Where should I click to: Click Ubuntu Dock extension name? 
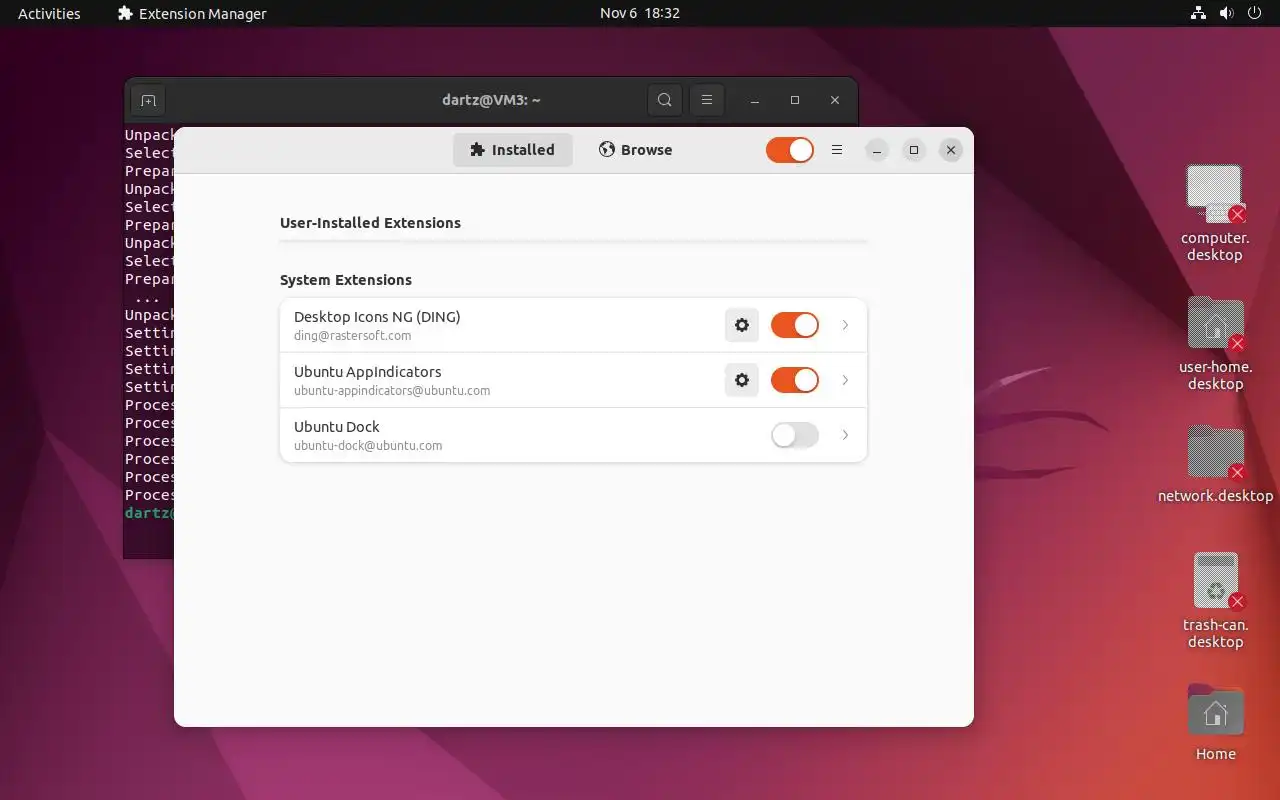[x=337, y=426]
